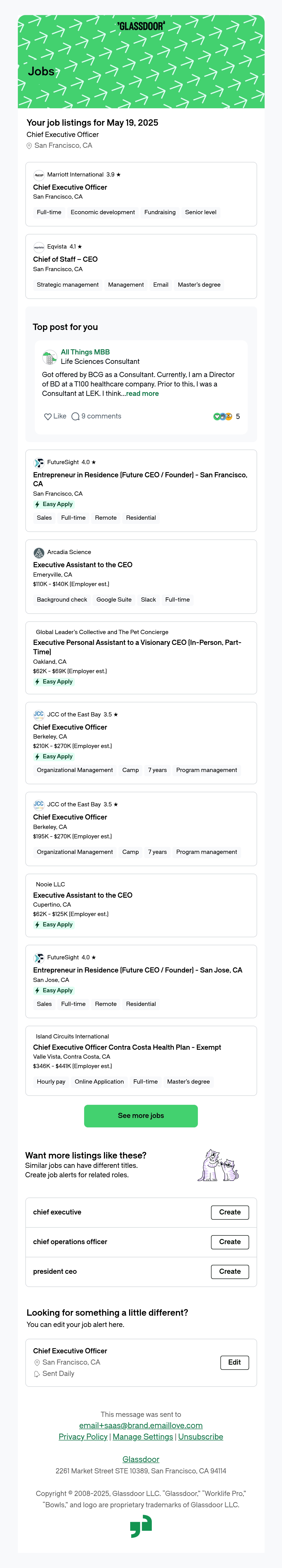Click the green Glassdoor footer logo
Image resolution: width=282 pixels, height=1568 pixels.
(141, 1526)
